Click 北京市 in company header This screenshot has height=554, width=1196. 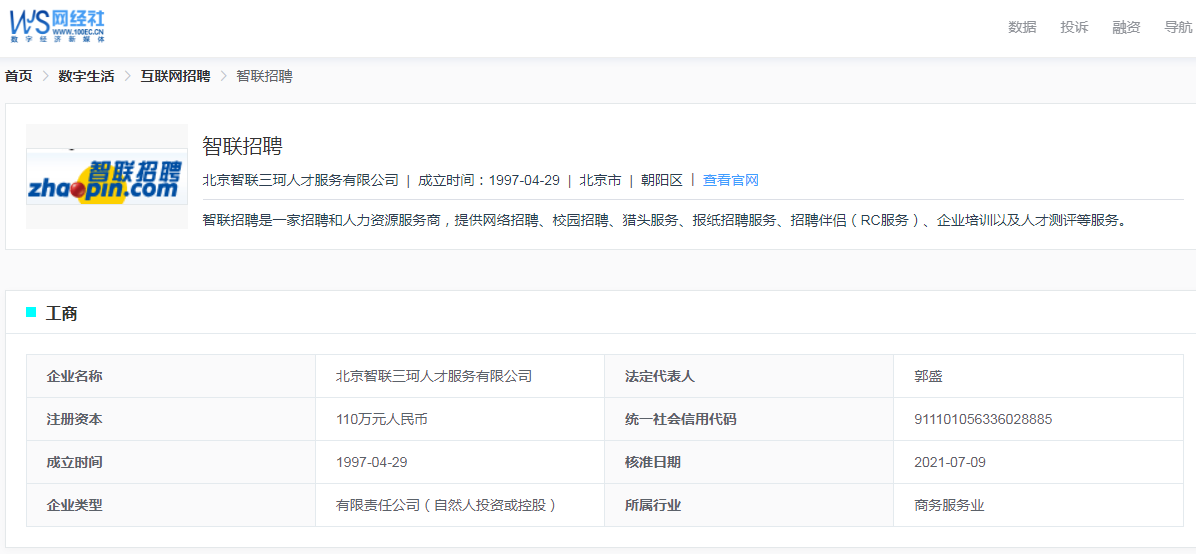(600, 180)
